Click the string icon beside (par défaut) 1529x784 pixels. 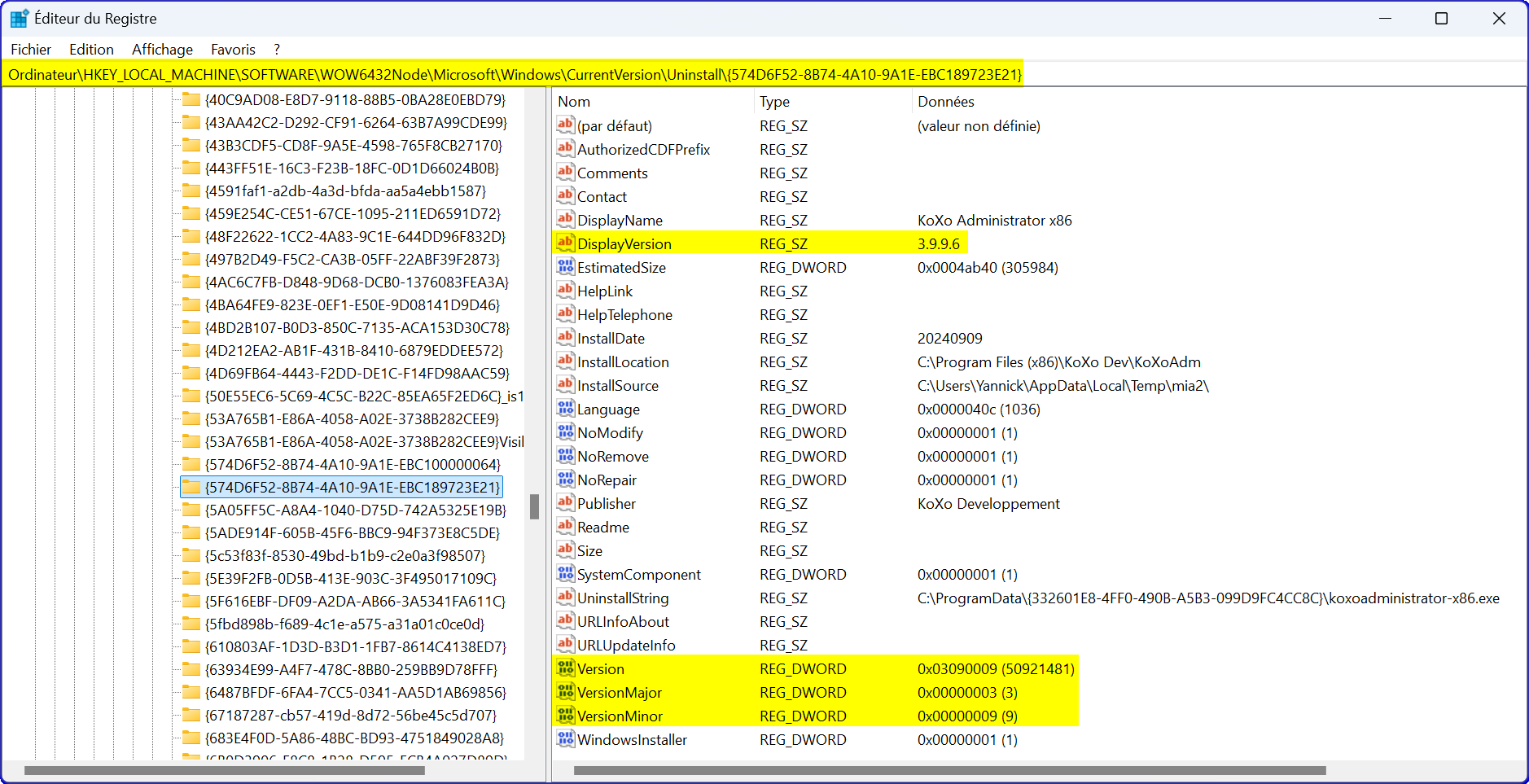[566, 125]
